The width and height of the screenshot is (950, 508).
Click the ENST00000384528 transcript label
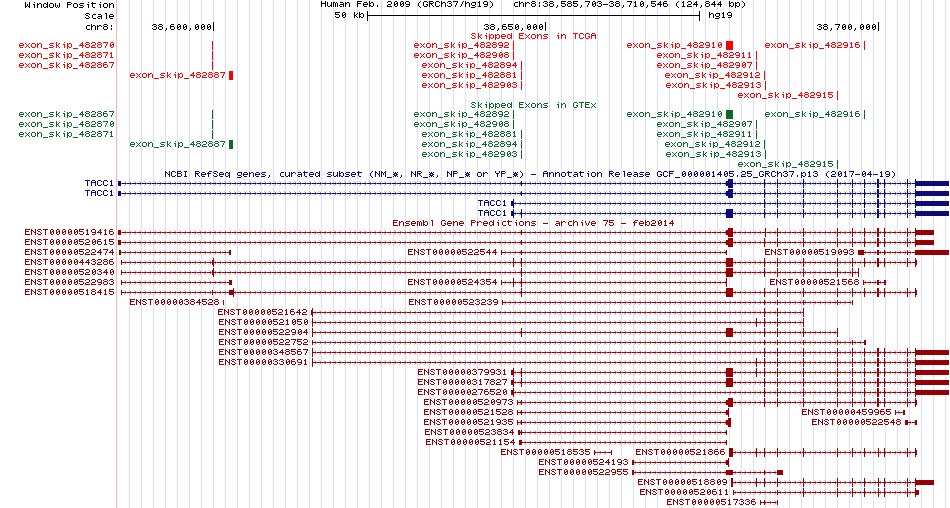[x=174, y=302]
